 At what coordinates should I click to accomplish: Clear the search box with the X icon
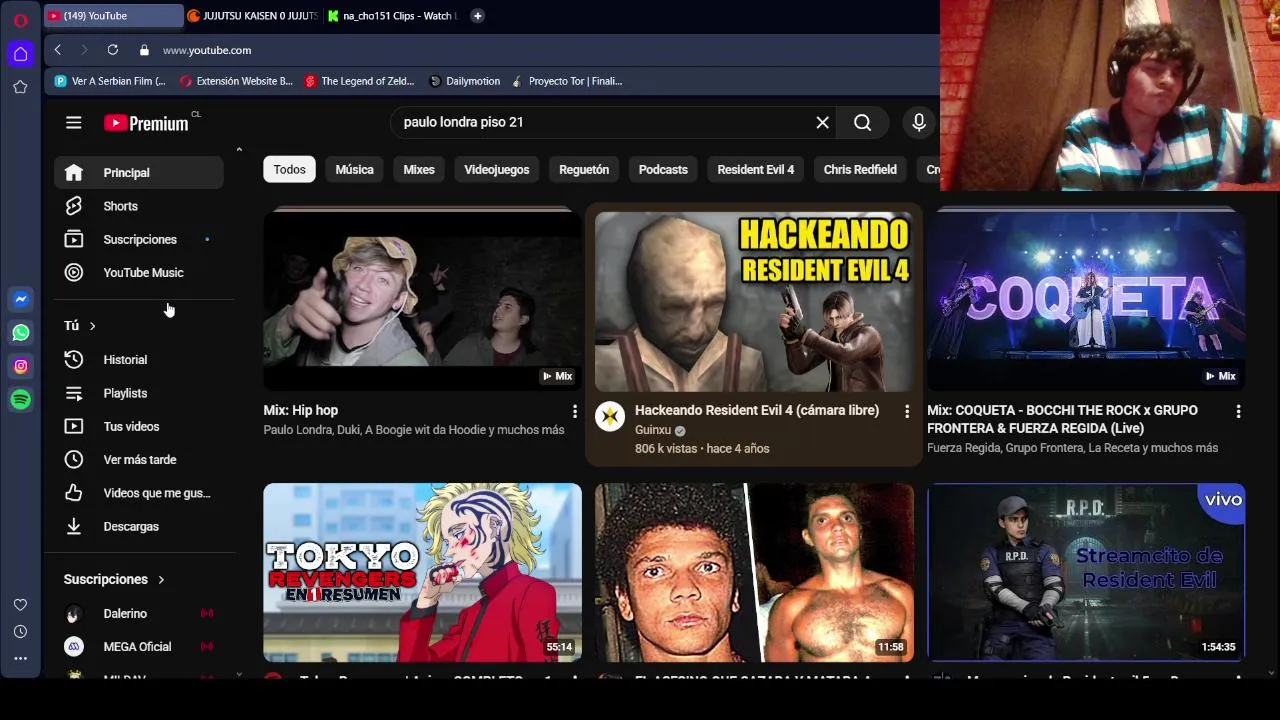(822, 122)
